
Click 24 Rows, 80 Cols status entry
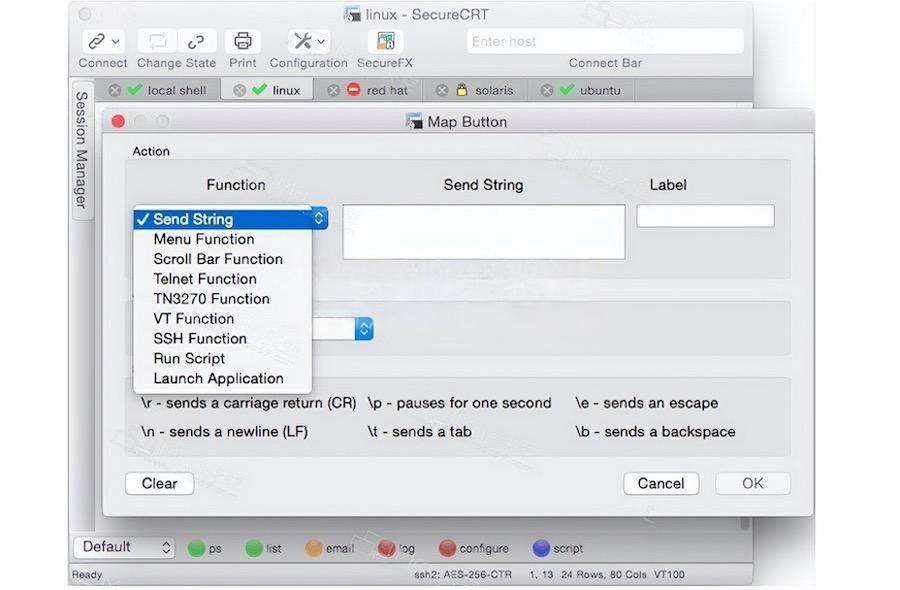point(604,575)
